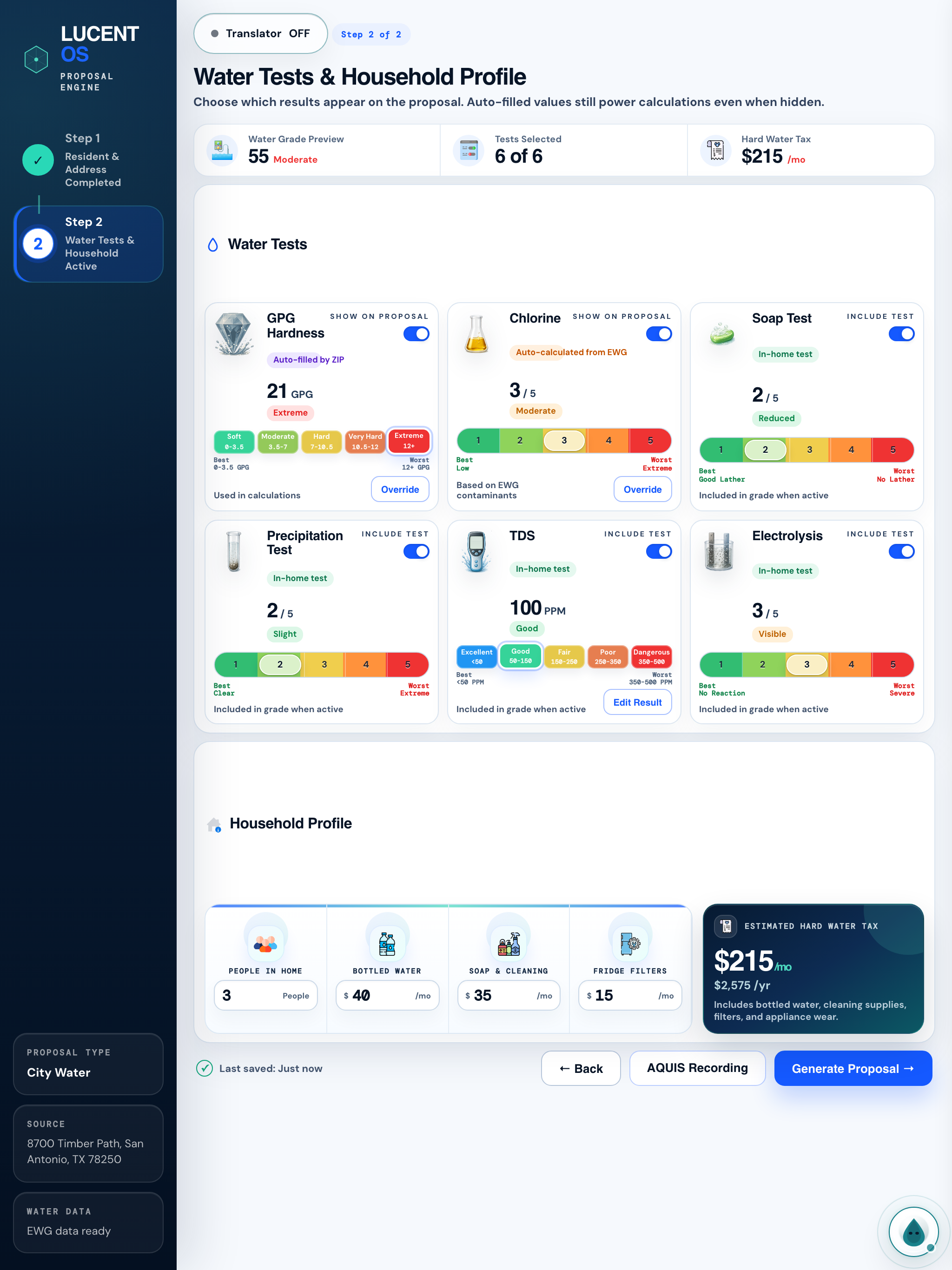Click the Step 1 completed checkmark icon
The image size is (952, 1270).
[38, 160]
